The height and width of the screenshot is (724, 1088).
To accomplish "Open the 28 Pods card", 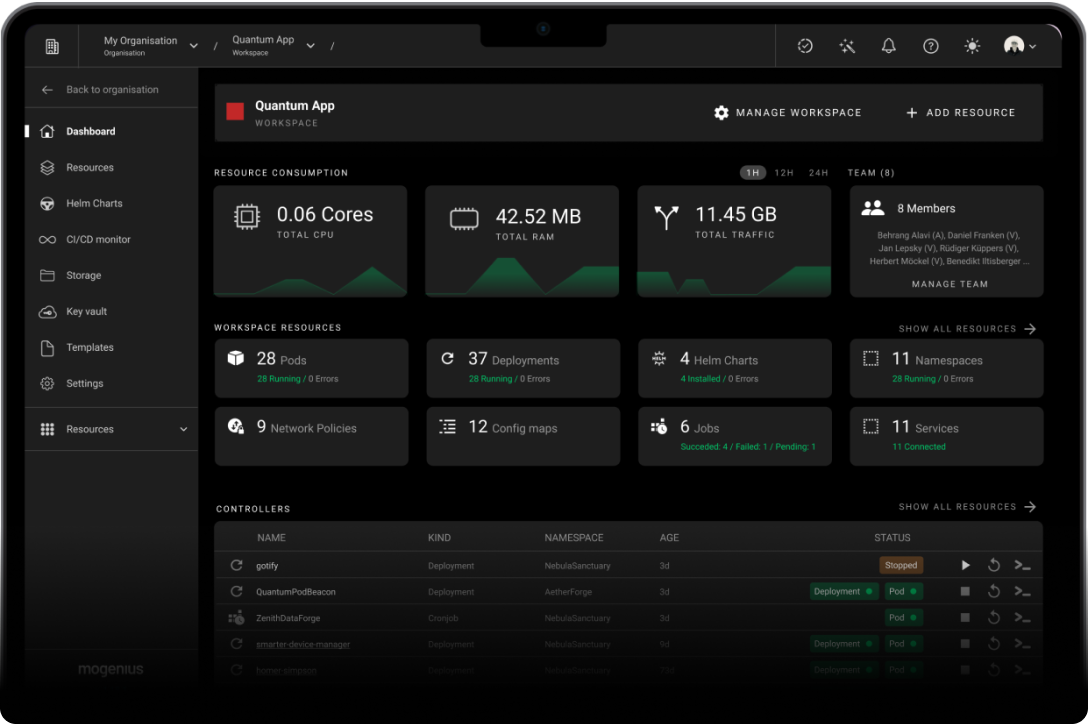I will 312,368.
